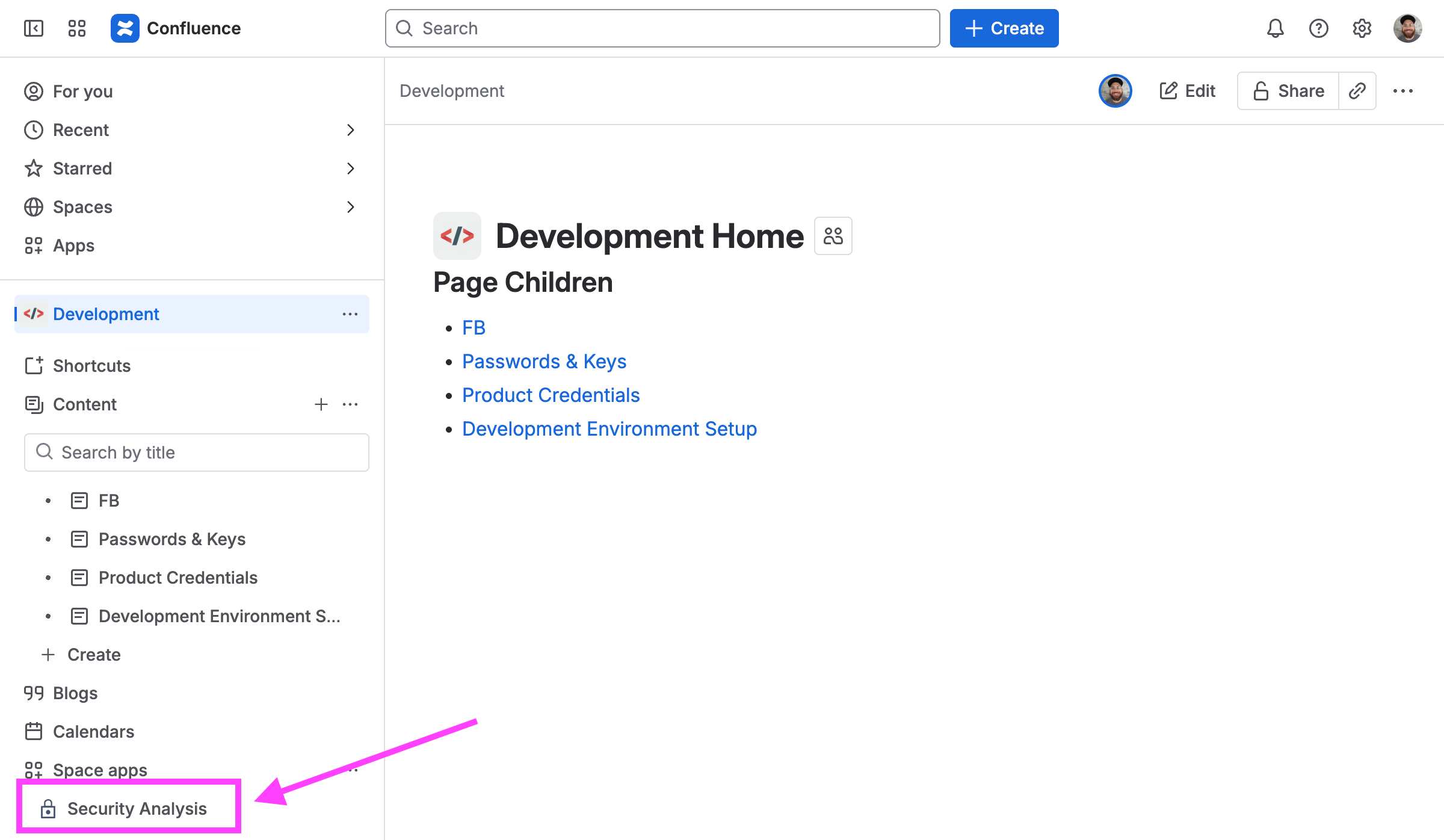
Task: Click the Confluence logo icon
Action: (x=125, y=28)
